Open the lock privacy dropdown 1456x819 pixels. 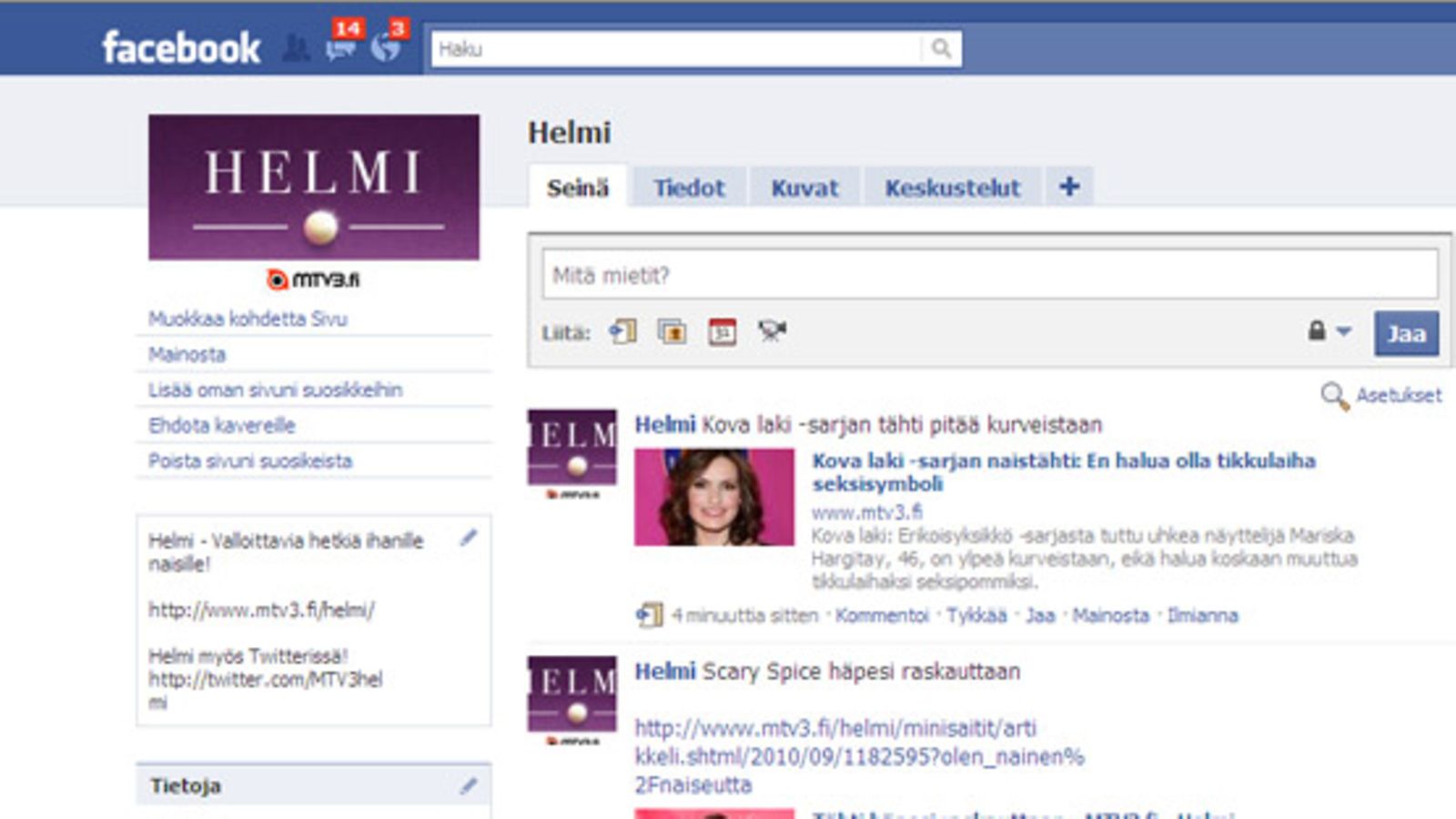tap(1330, 331)
